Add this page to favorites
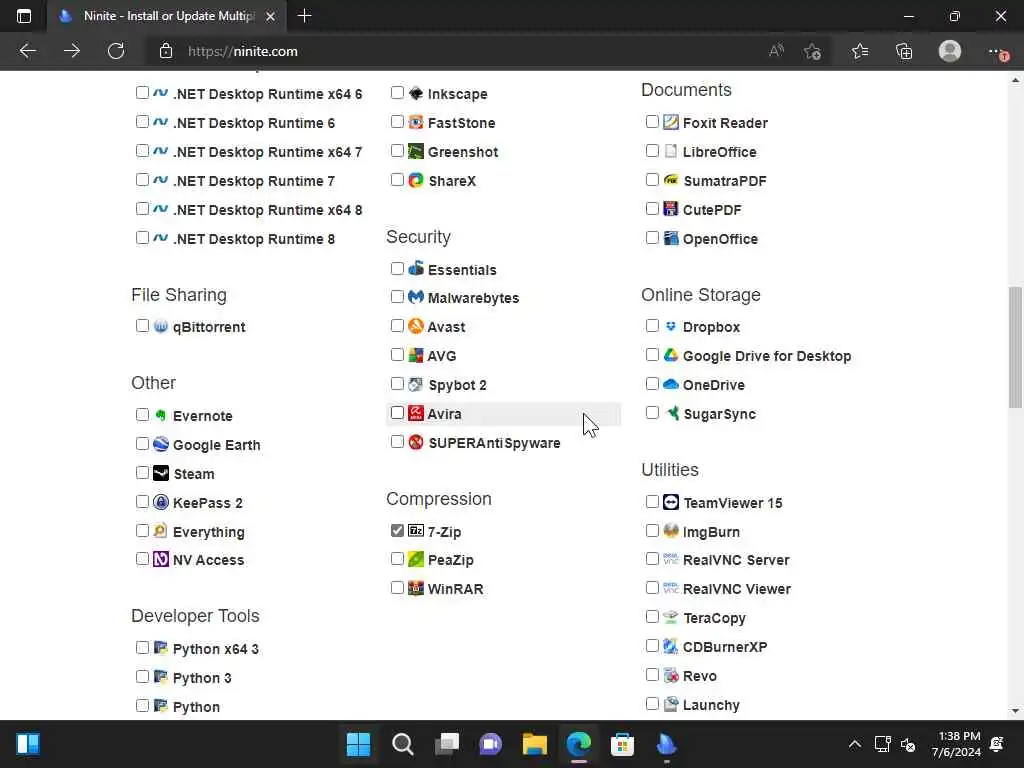This screenshot has width=1024, height=768. click(x=812, y=51)
